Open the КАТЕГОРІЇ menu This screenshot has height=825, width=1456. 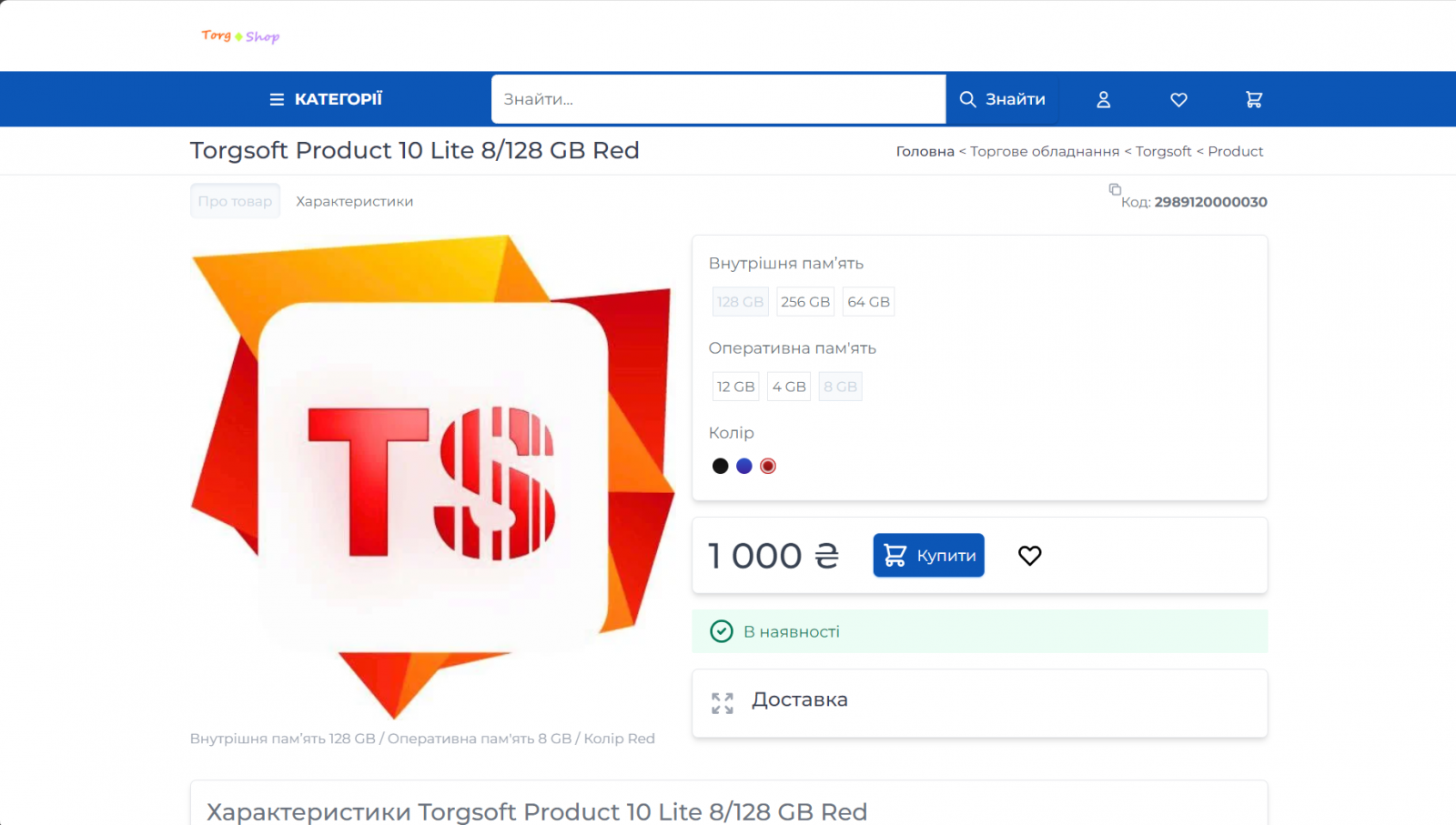[x=326, y=99]
